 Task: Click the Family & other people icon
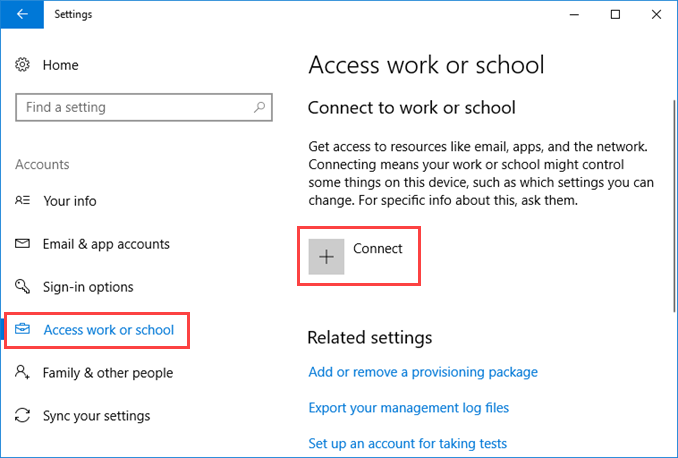coord(23,373)
